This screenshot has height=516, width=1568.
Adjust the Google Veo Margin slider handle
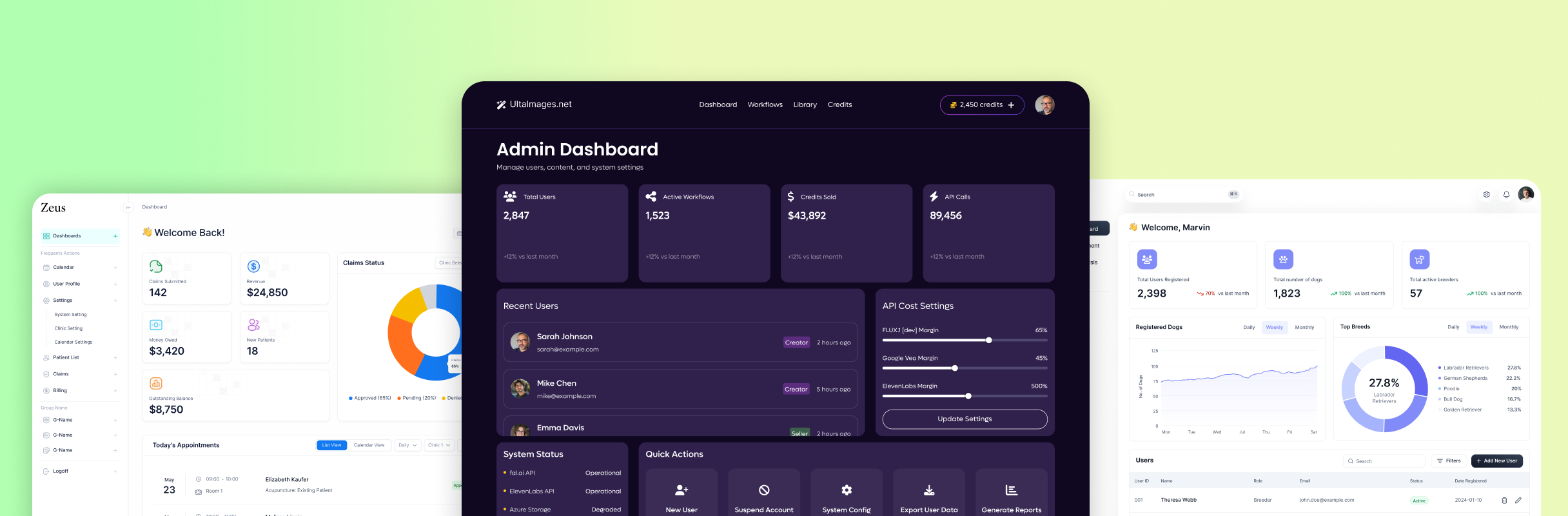coord(955,368)
